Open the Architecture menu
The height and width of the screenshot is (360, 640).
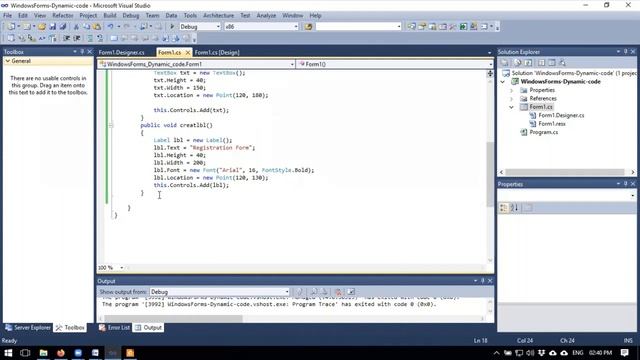point(218,16)
